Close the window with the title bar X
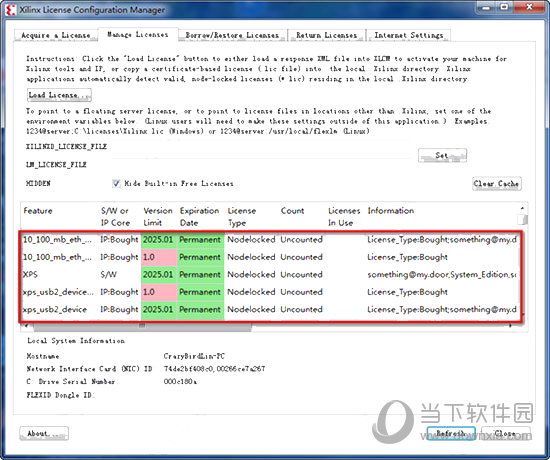The image size is (550, 460). (x=530, y=7)
